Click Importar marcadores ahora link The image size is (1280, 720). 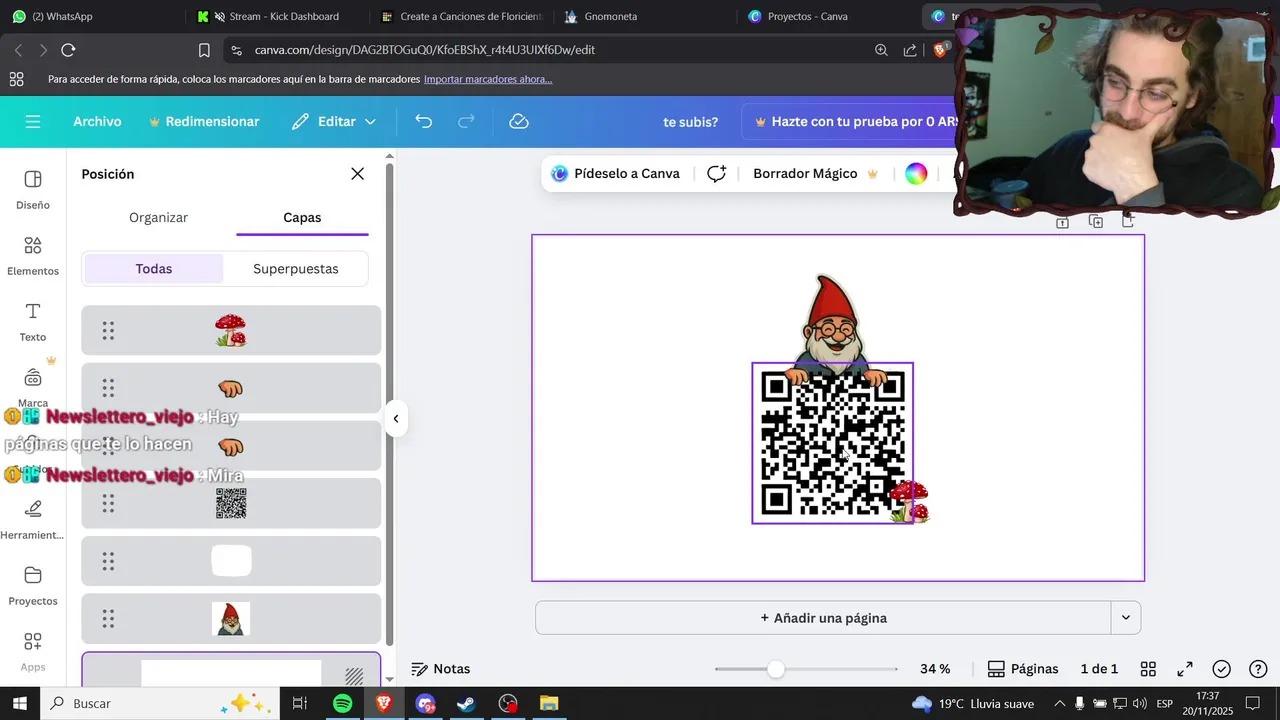pyautogui.click(x=488, y=79)
